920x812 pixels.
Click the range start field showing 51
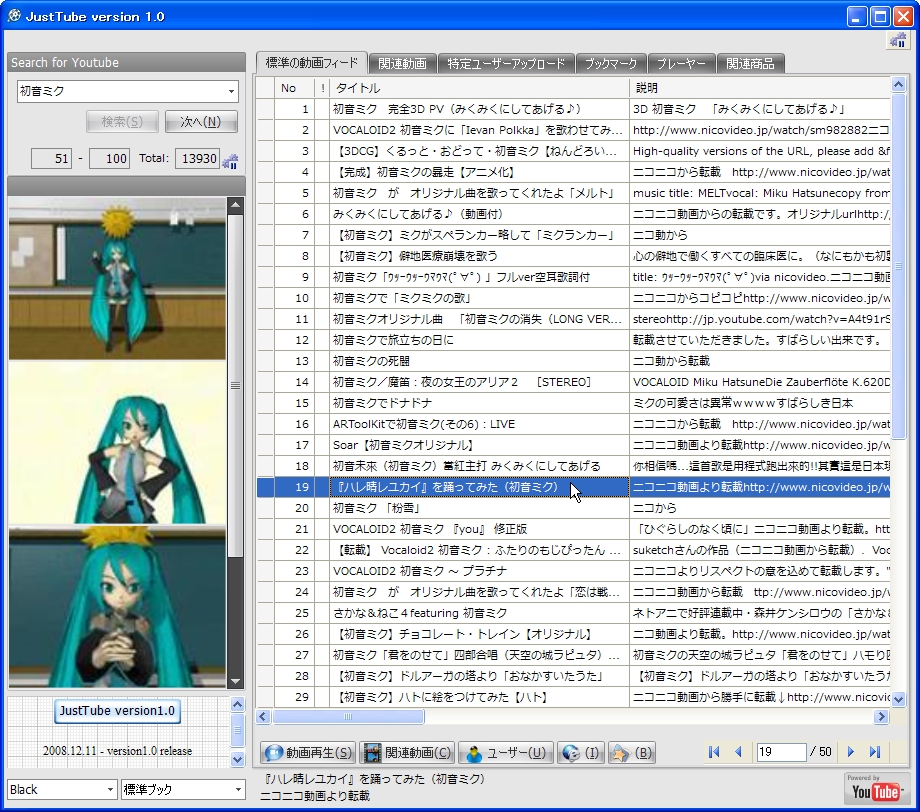tap(51, 158)
